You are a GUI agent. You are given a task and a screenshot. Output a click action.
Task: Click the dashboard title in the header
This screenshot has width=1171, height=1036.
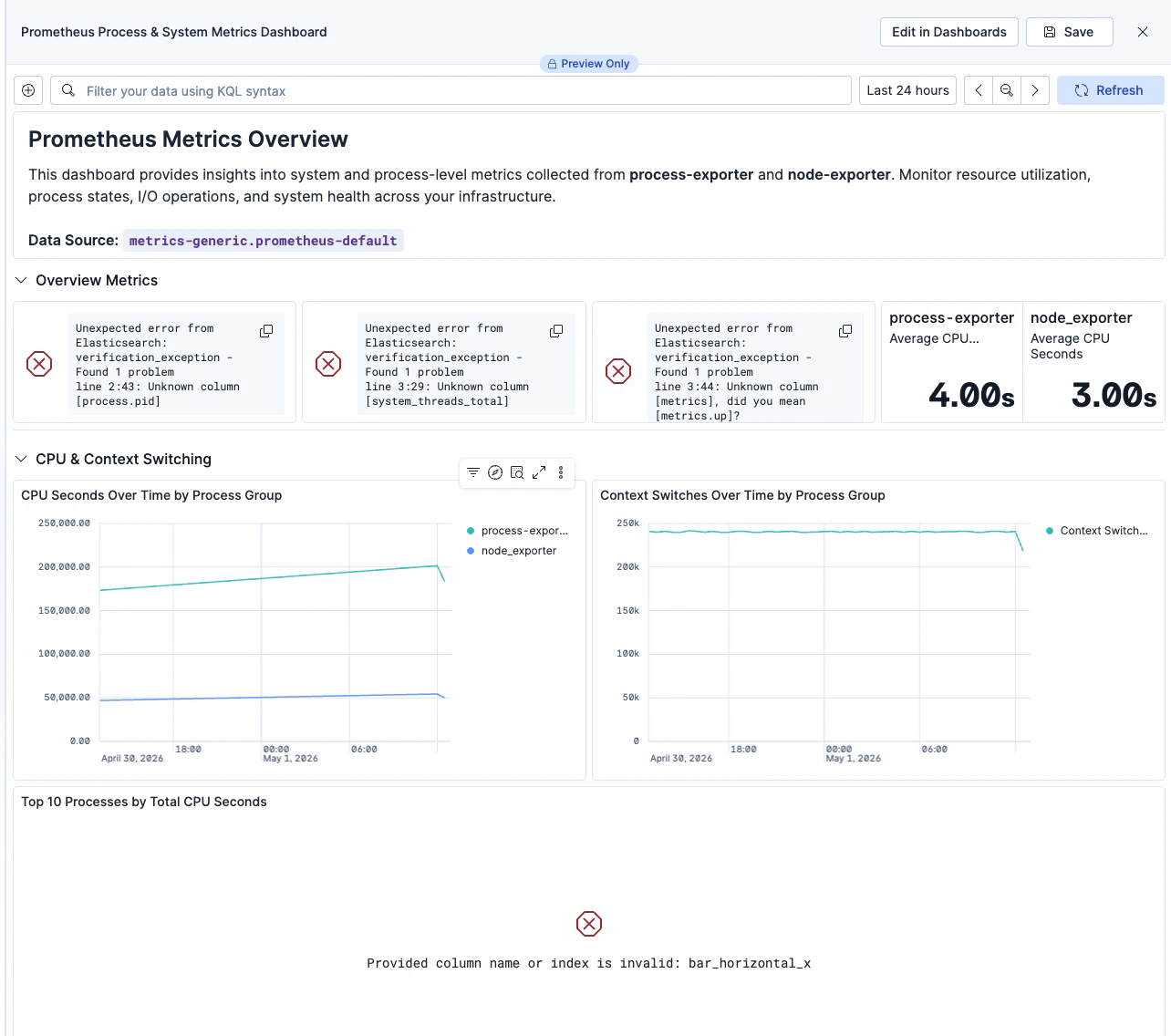coord(174,32)
